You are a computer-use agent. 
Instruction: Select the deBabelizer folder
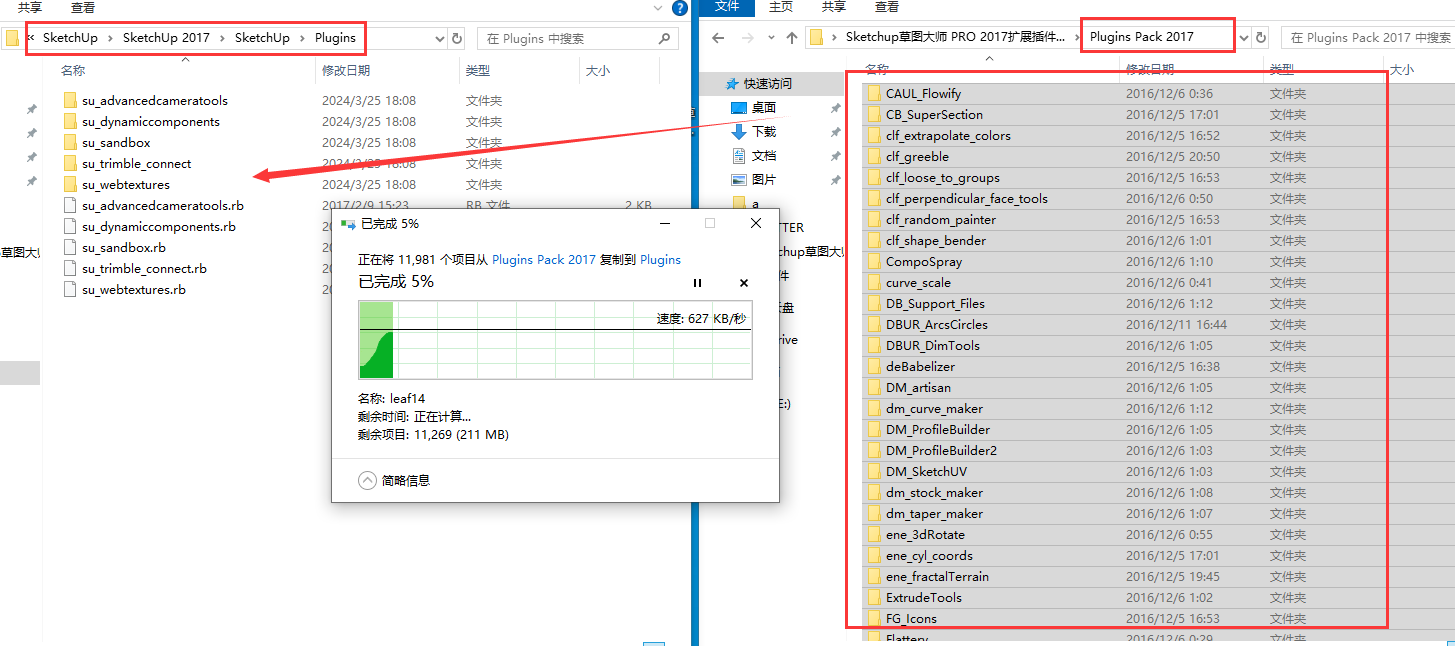pyautogui.click(x=920, y=367)
